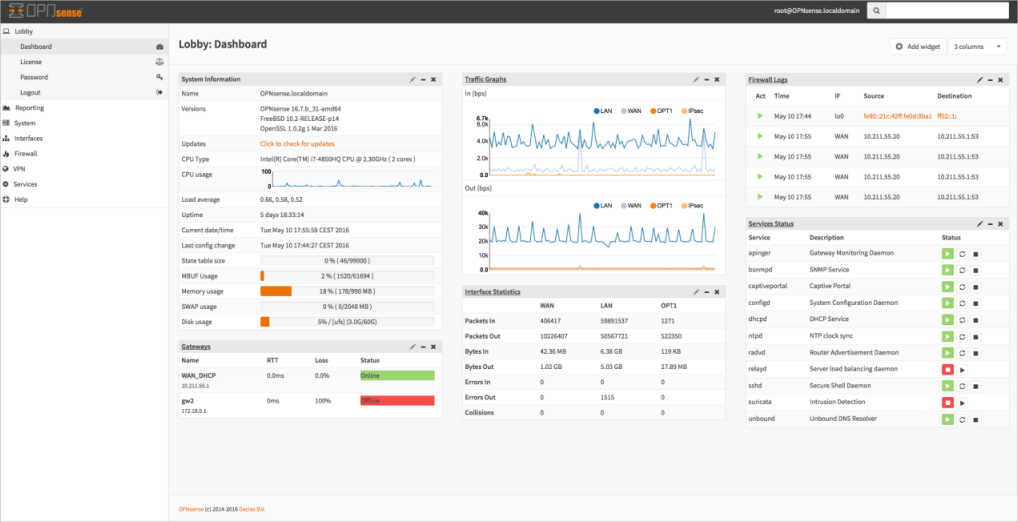This screenshot has height=522, width=1018.
Task: Stop the sshd service
Action: (x=976, y=386)
